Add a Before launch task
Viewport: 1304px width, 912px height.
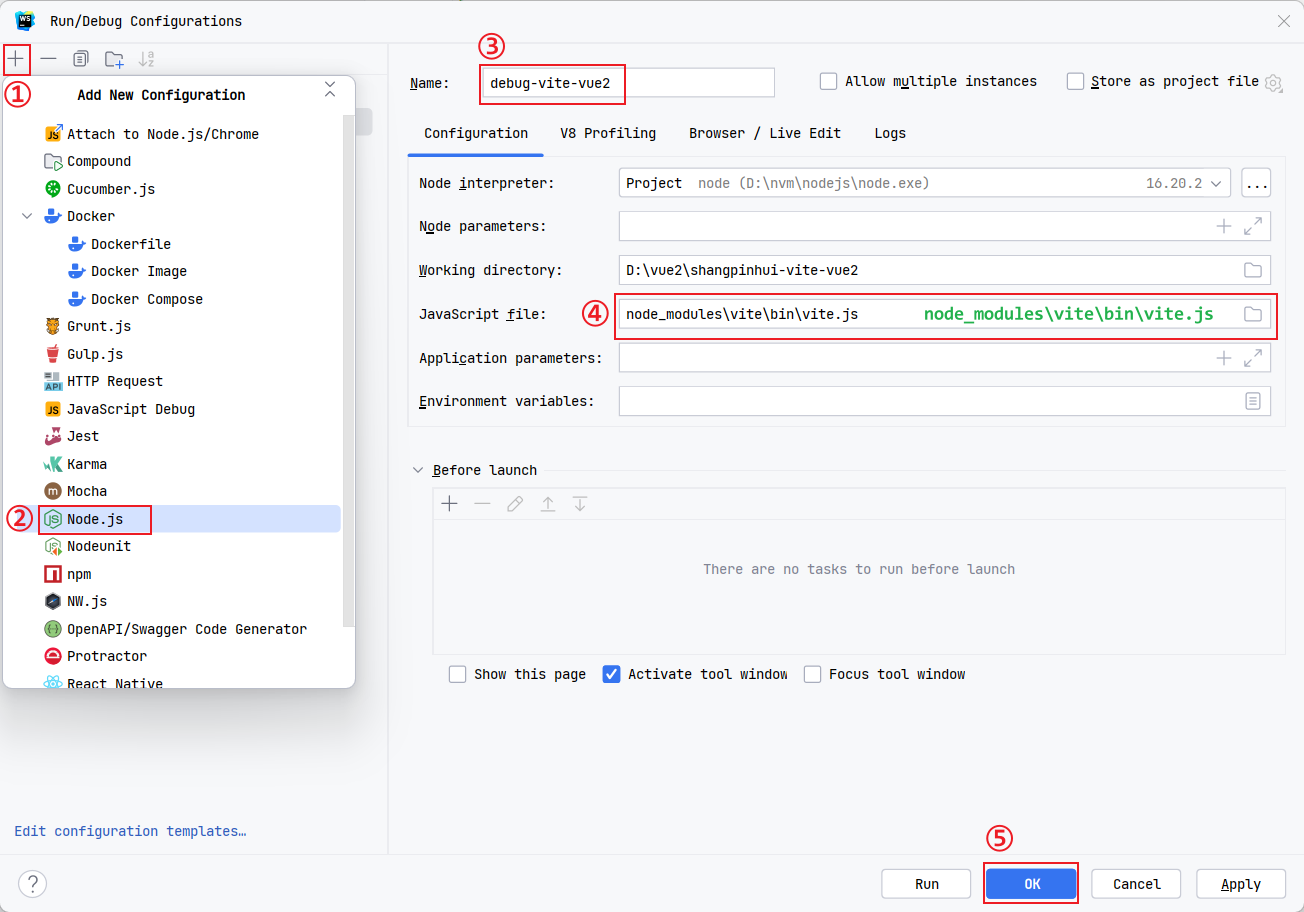point(450,504)
